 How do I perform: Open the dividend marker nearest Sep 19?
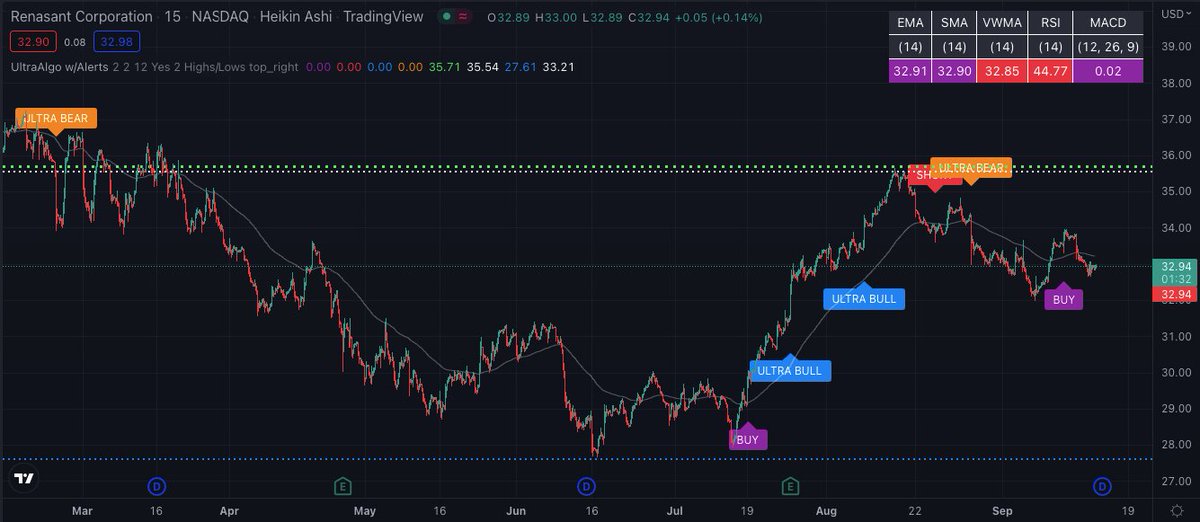coord(1101,486)
